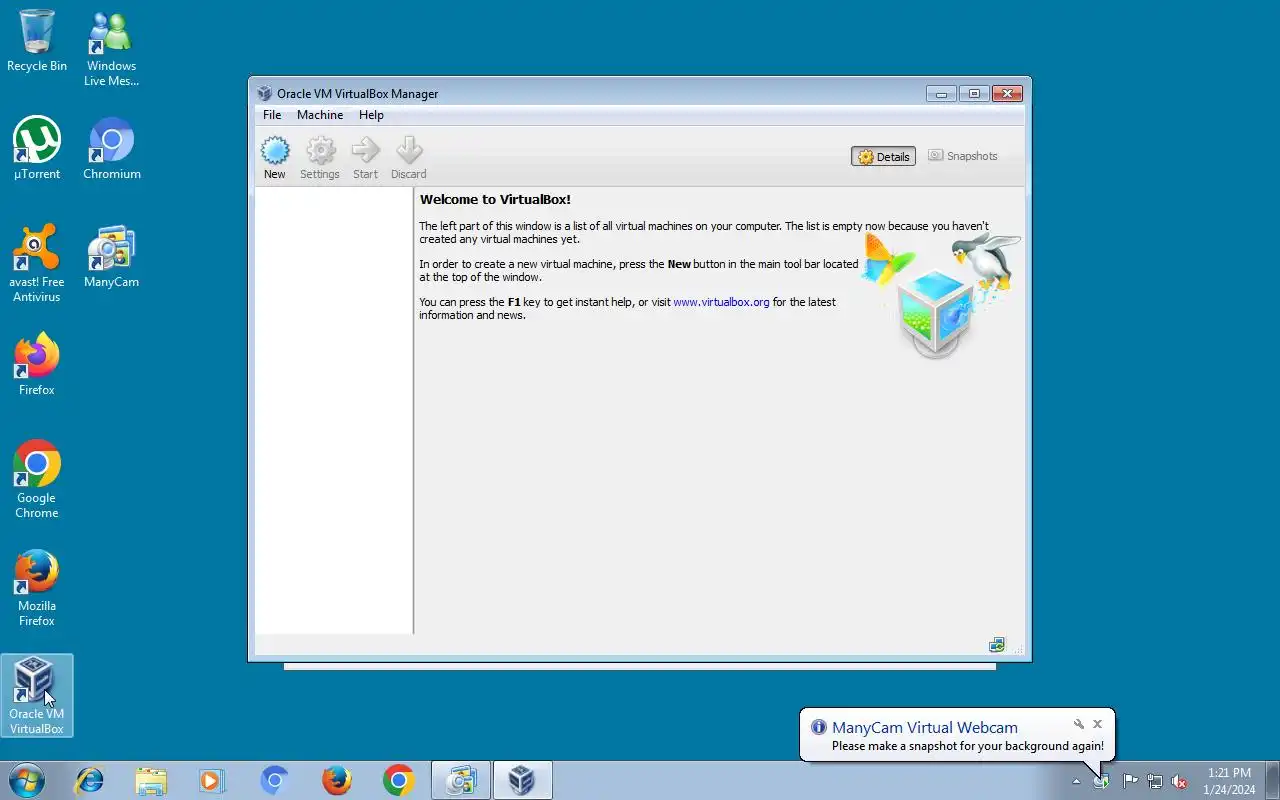
Task: Switch to Snapshots view
Action: [x=963, y=156]
